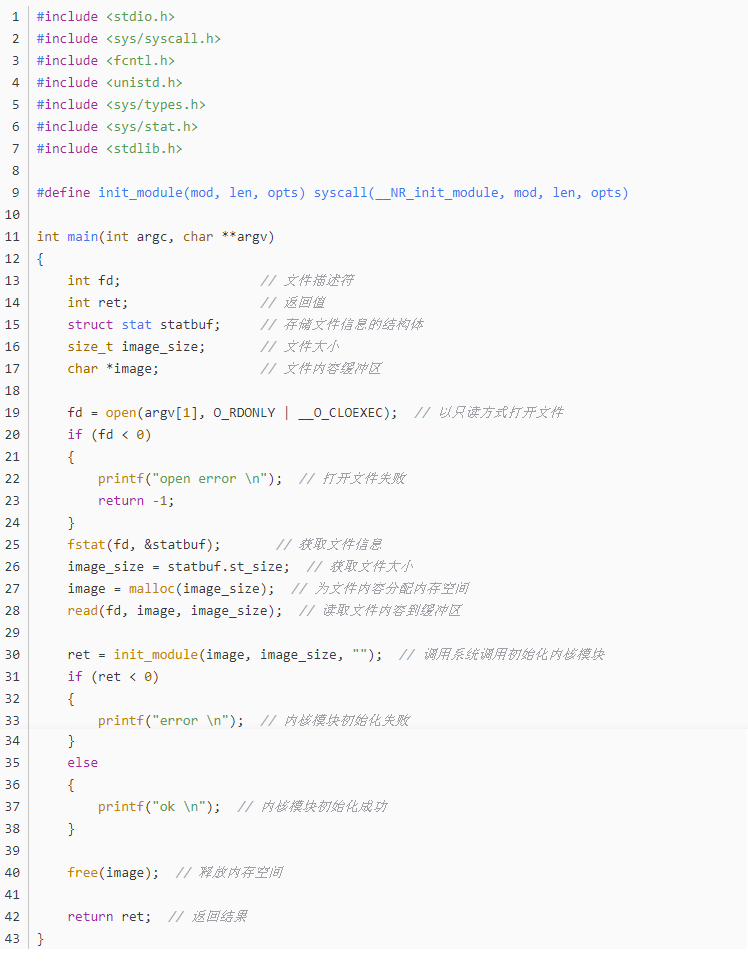Click the printf("ok \n") statement
This screenshot has height=962, width=748.
coord(160,807)
